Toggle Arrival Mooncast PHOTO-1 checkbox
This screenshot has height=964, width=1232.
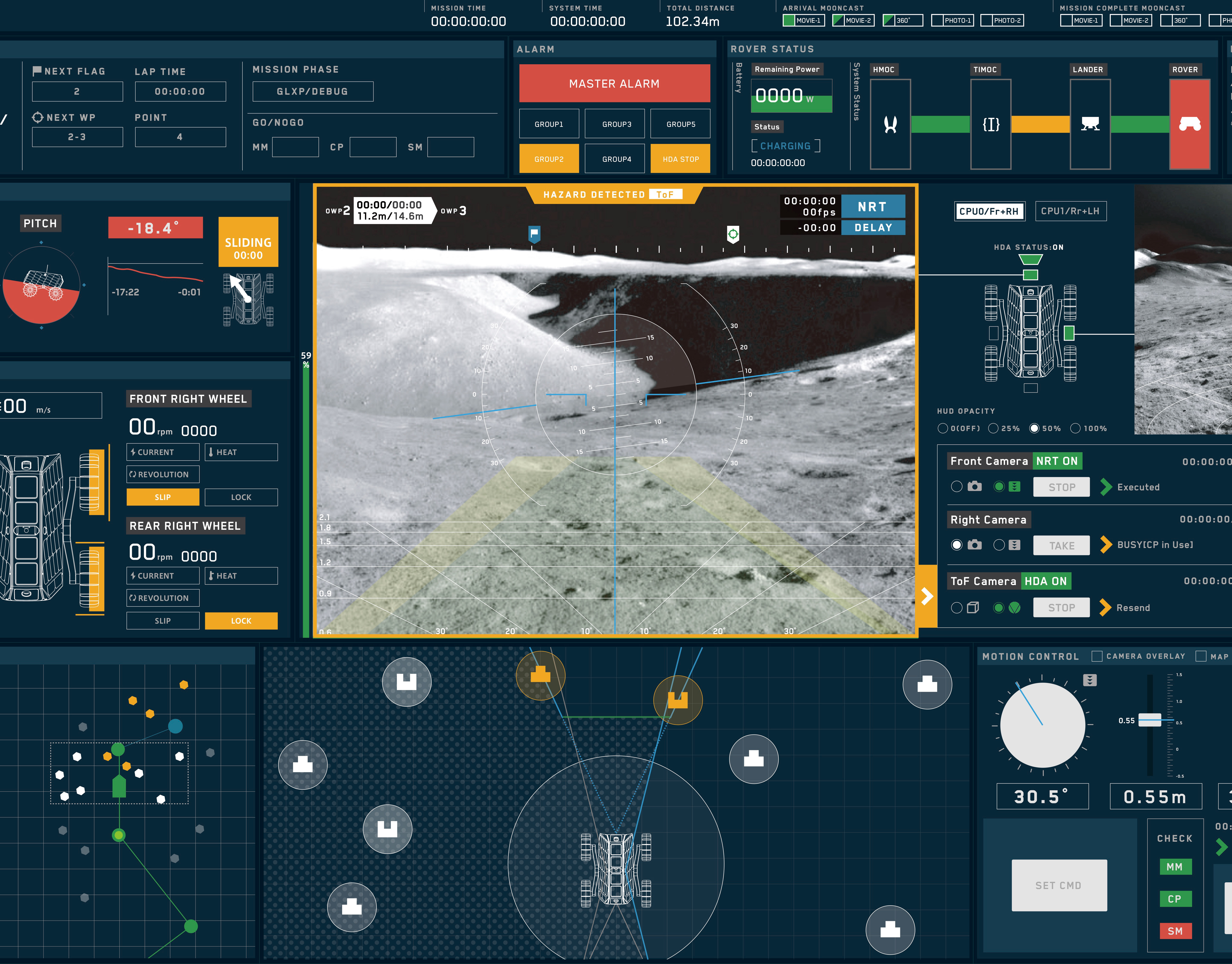point(937,20)
